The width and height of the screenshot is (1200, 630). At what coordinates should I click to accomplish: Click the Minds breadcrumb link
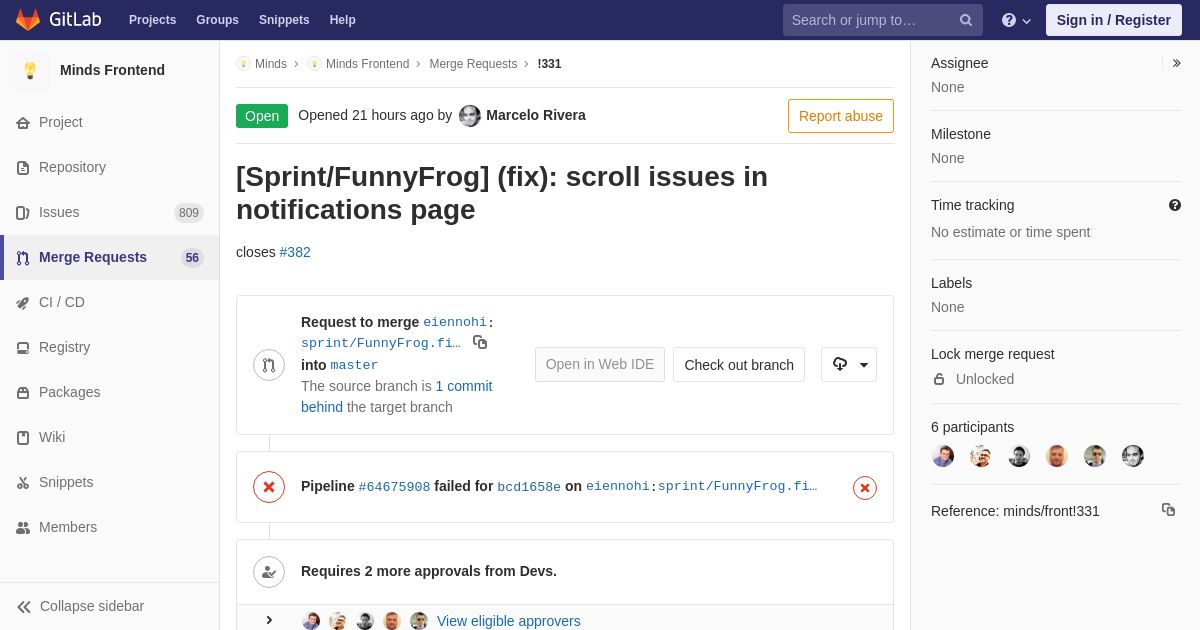coord(270,64)
